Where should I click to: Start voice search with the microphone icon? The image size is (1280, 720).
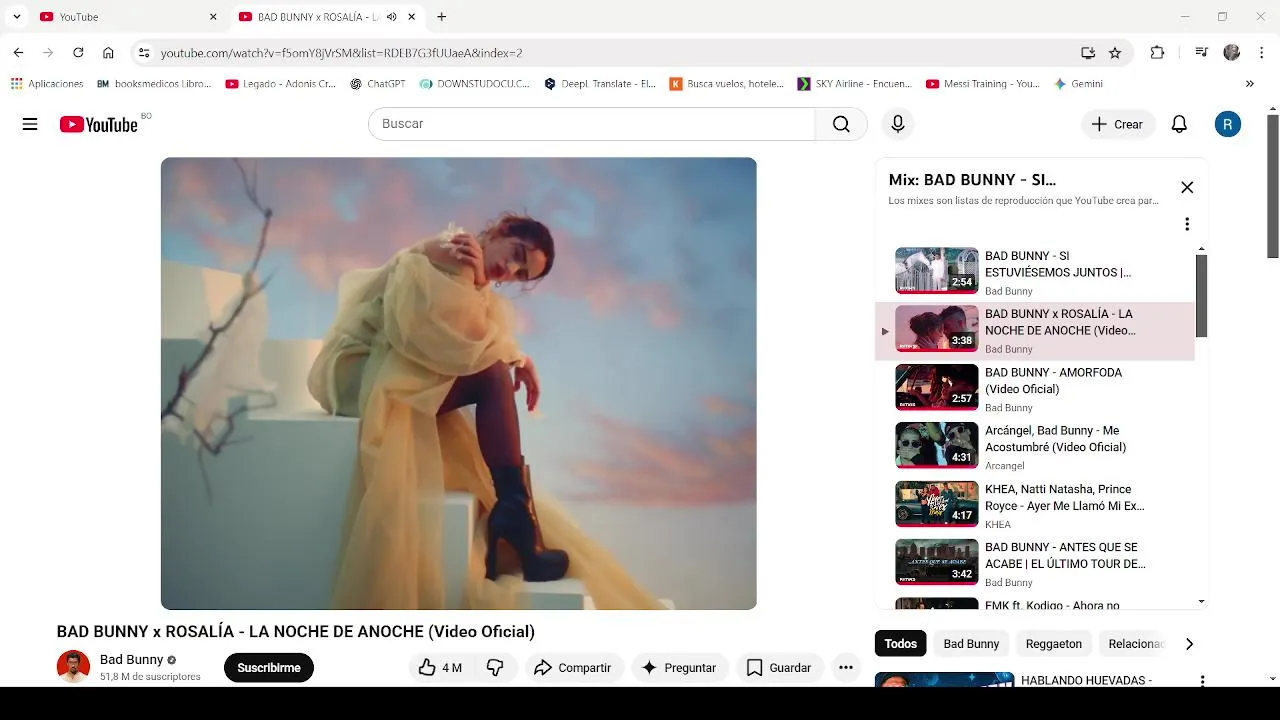(898, 124)
